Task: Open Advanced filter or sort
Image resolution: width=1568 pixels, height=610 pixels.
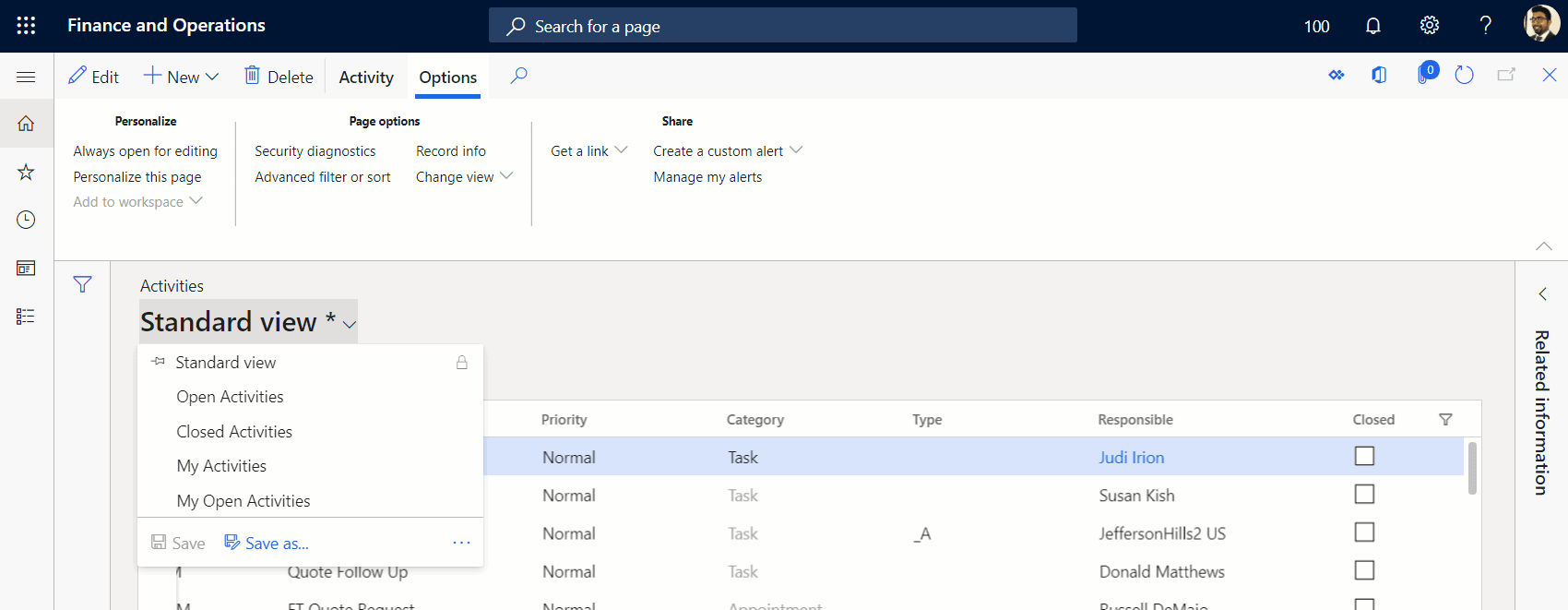Action: tap(323, 177)
